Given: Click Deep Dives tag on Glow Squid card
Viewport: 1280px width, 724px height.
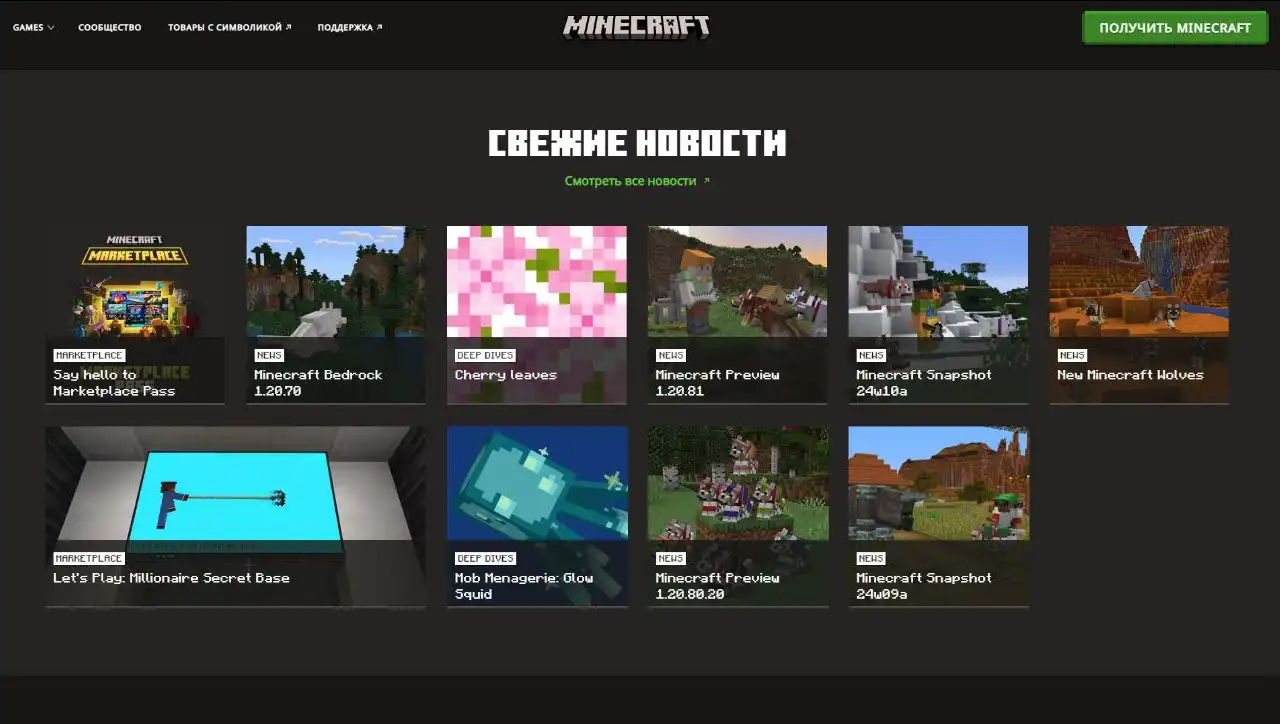Looking at the screenshot, I should click(x=485, y=558).
